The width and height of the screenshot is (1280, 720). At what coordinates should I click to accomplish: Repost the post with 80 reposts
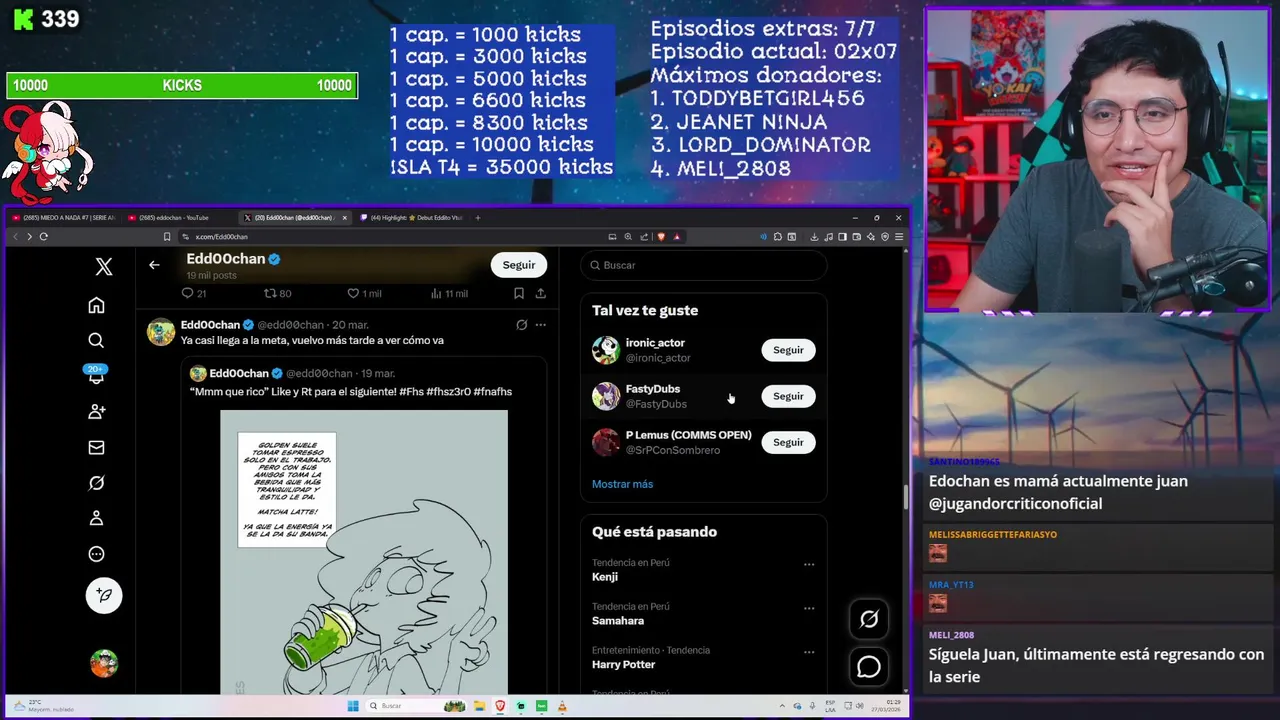(277, 293)
